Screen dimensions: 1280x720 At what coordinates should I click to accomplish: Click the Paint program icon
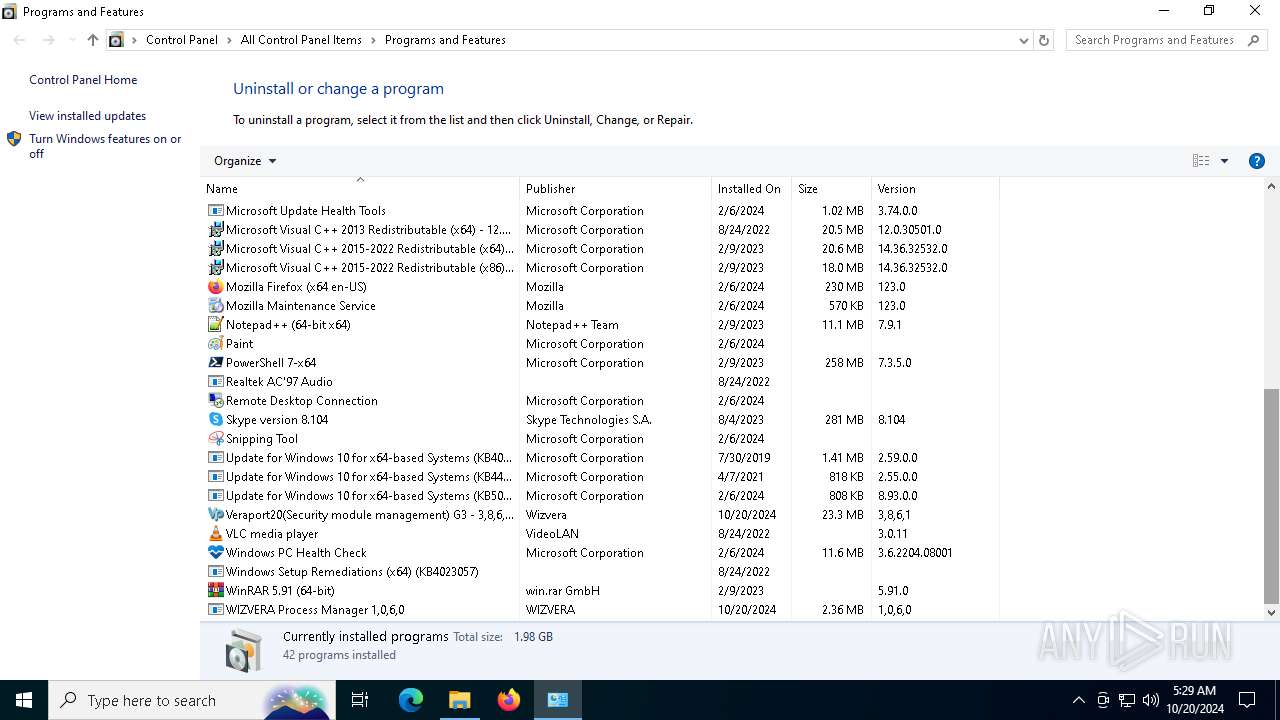coord(215,344)
